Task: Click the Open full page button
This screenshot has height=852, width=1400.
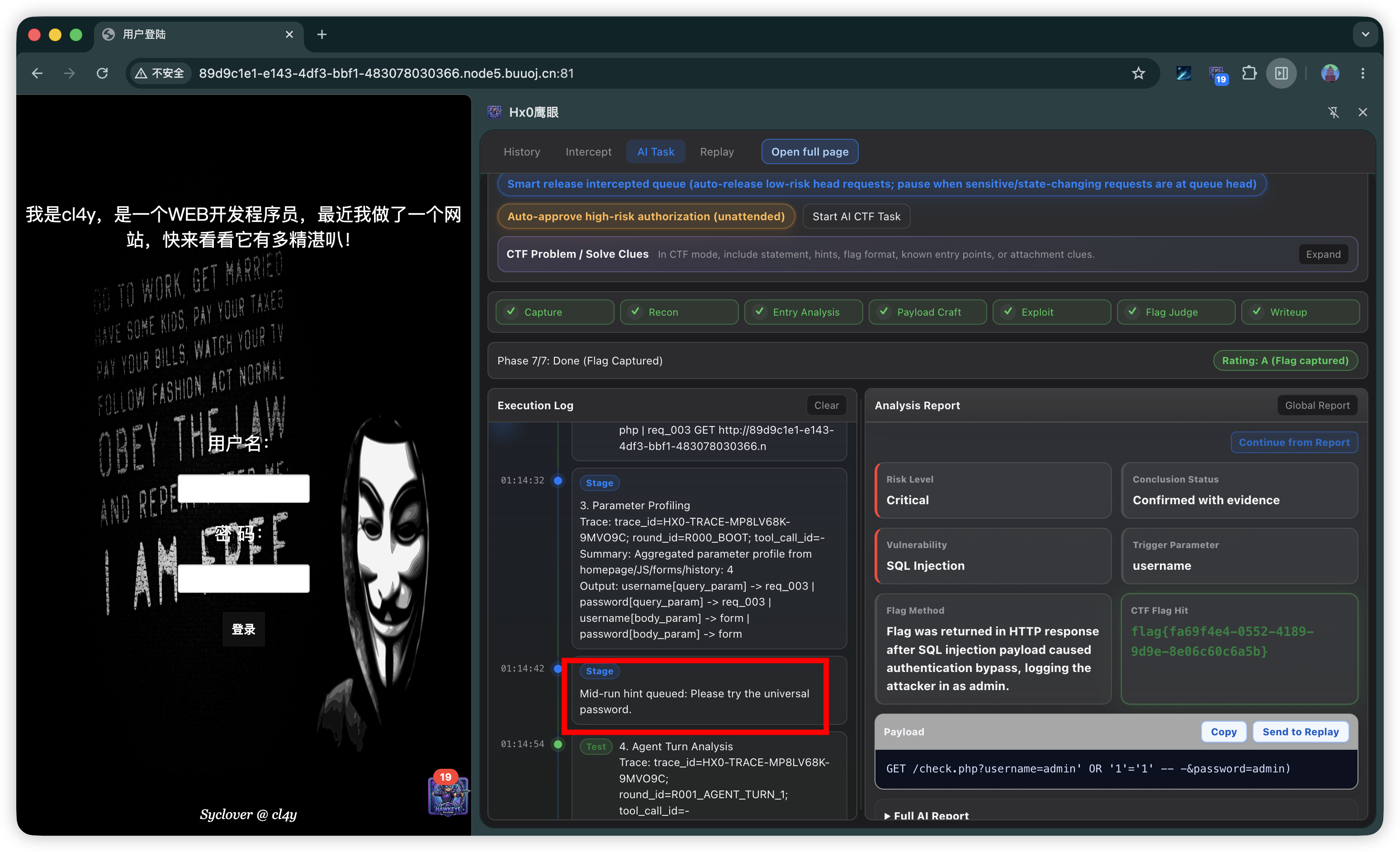Action: pos(810,152)
